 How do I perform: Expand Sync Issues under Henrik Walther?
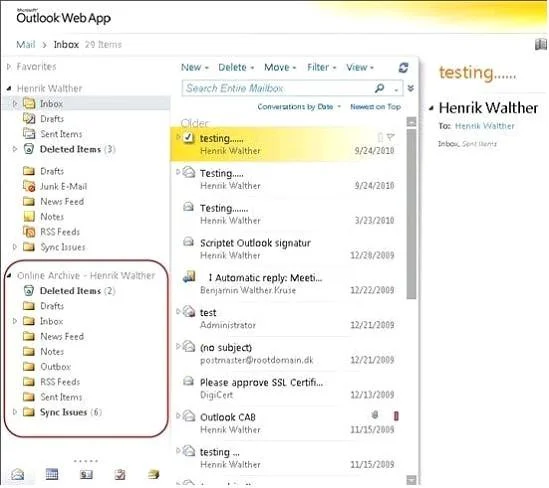(15, 247)
